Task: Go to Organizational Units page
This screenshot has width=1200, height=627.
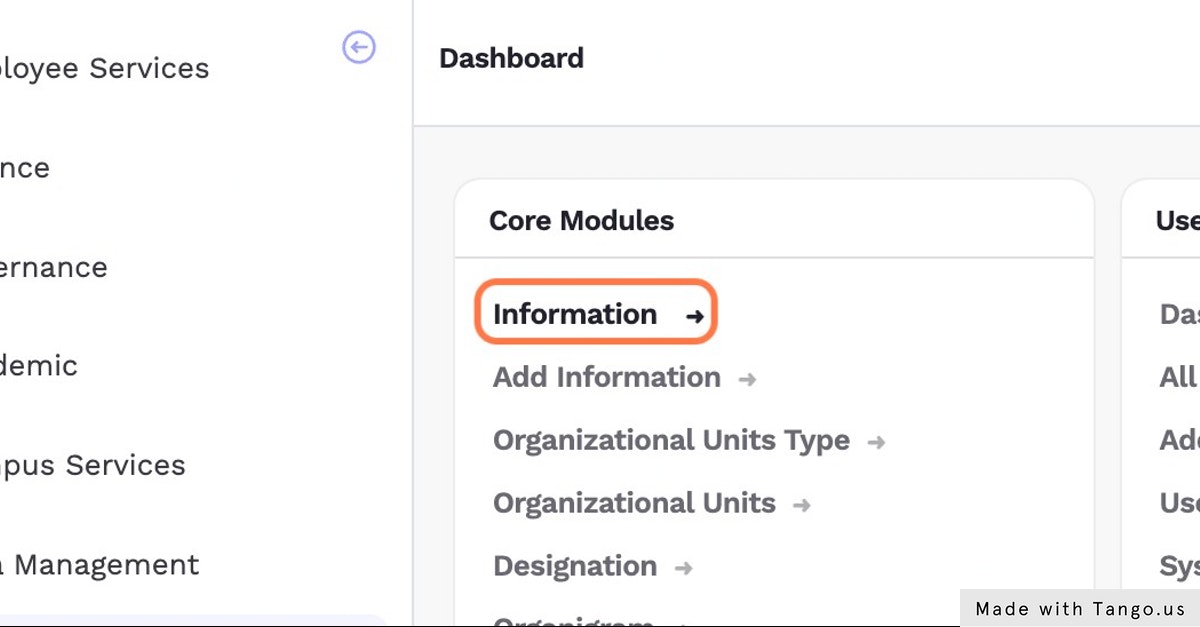Action: [x=634, y=503]
